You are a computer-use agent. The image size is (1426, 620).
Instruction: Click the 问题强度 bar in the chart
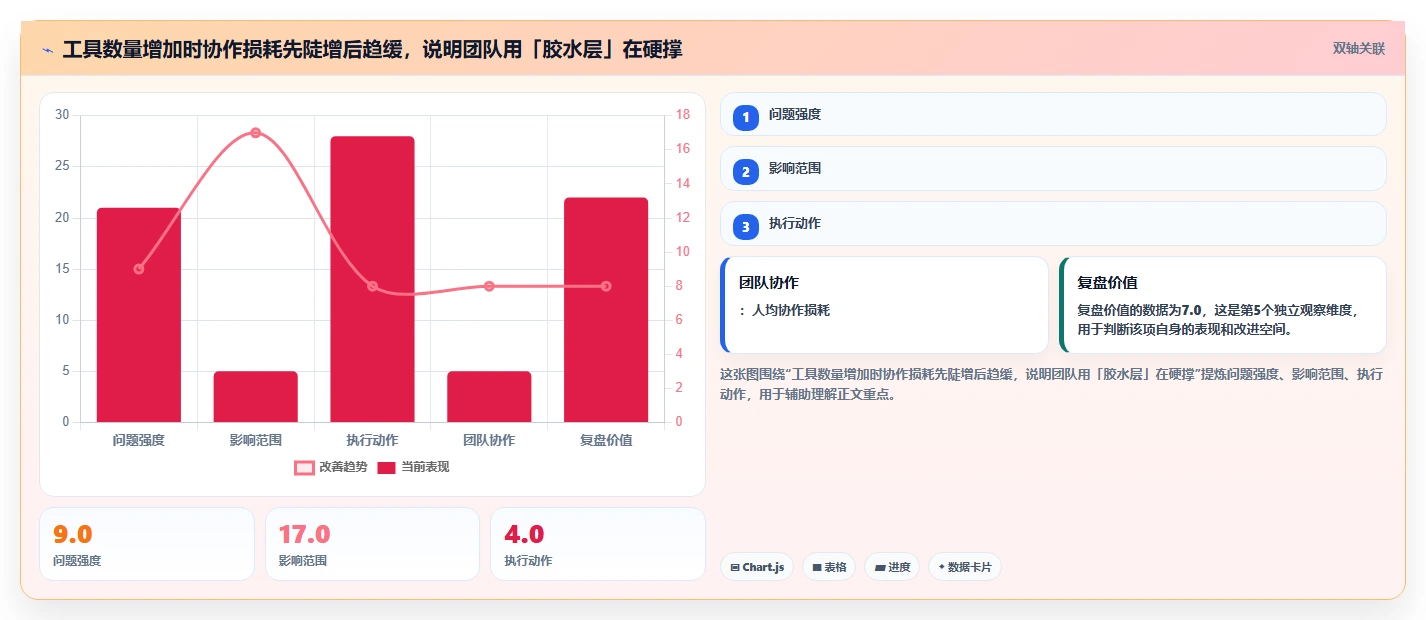139,315
